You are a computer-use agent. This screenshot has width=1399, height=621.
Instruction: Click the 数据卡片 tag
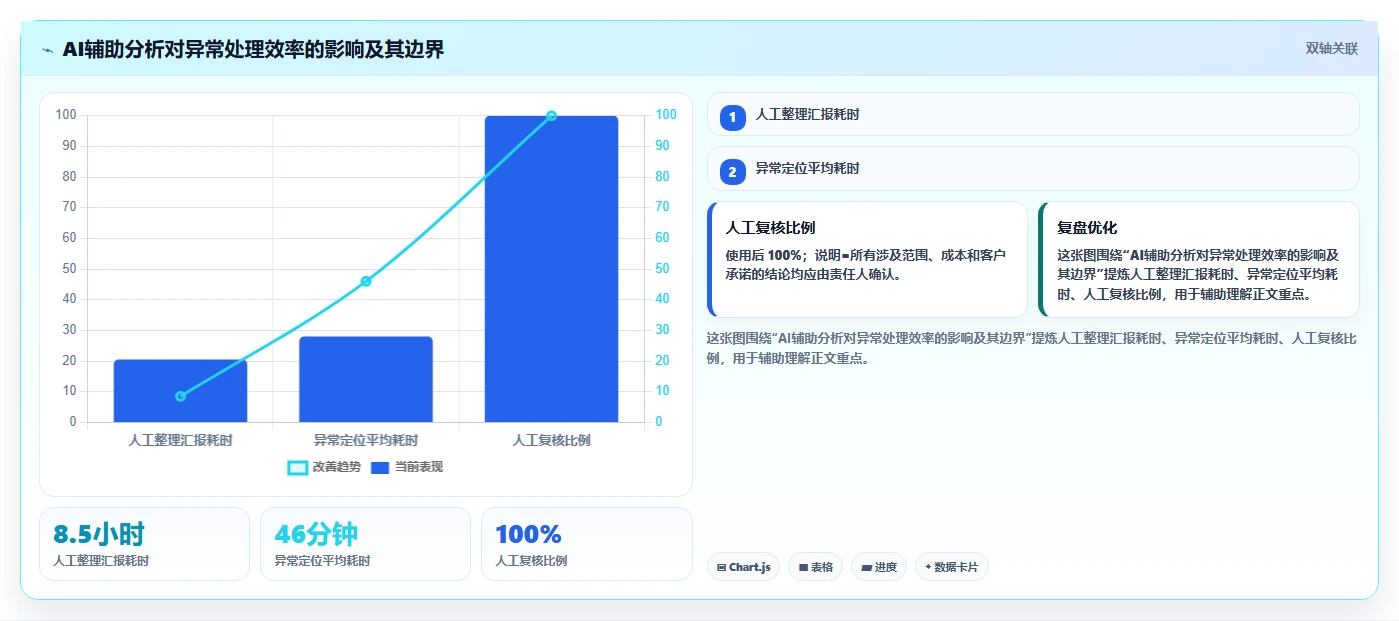tap(952, 567)
